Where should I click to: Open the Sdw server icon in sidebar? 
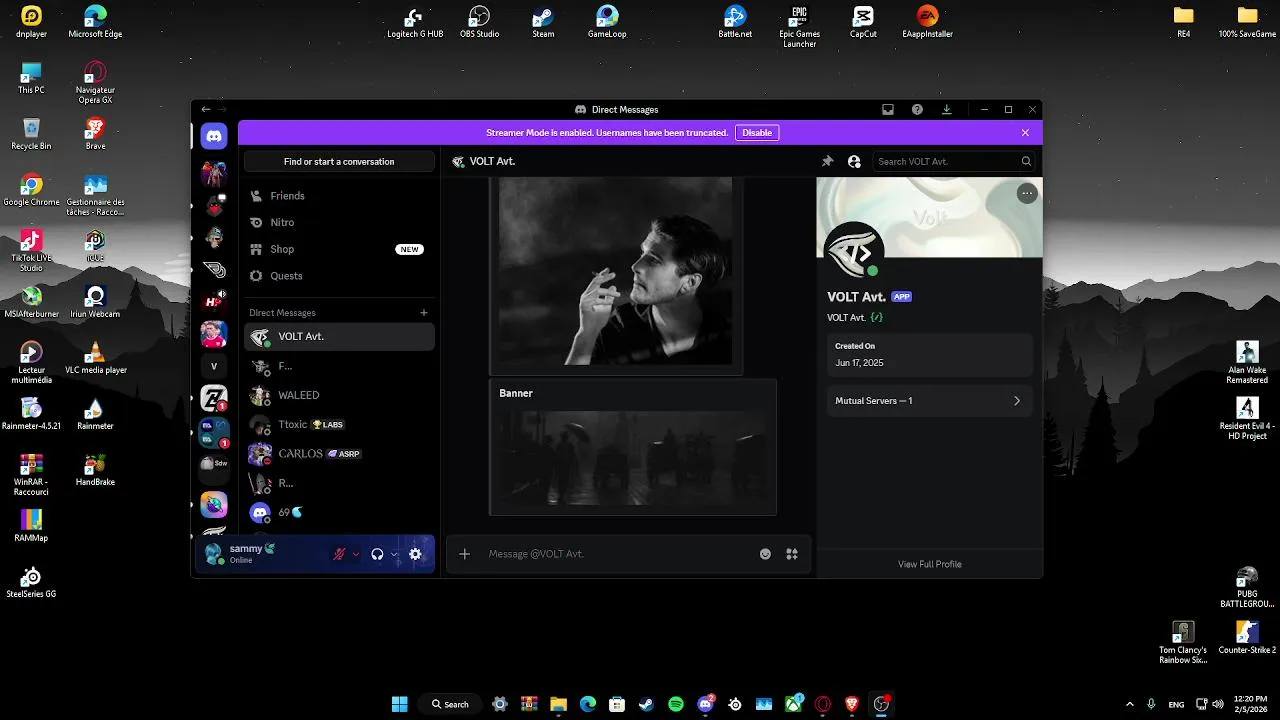tap(214, 463)
